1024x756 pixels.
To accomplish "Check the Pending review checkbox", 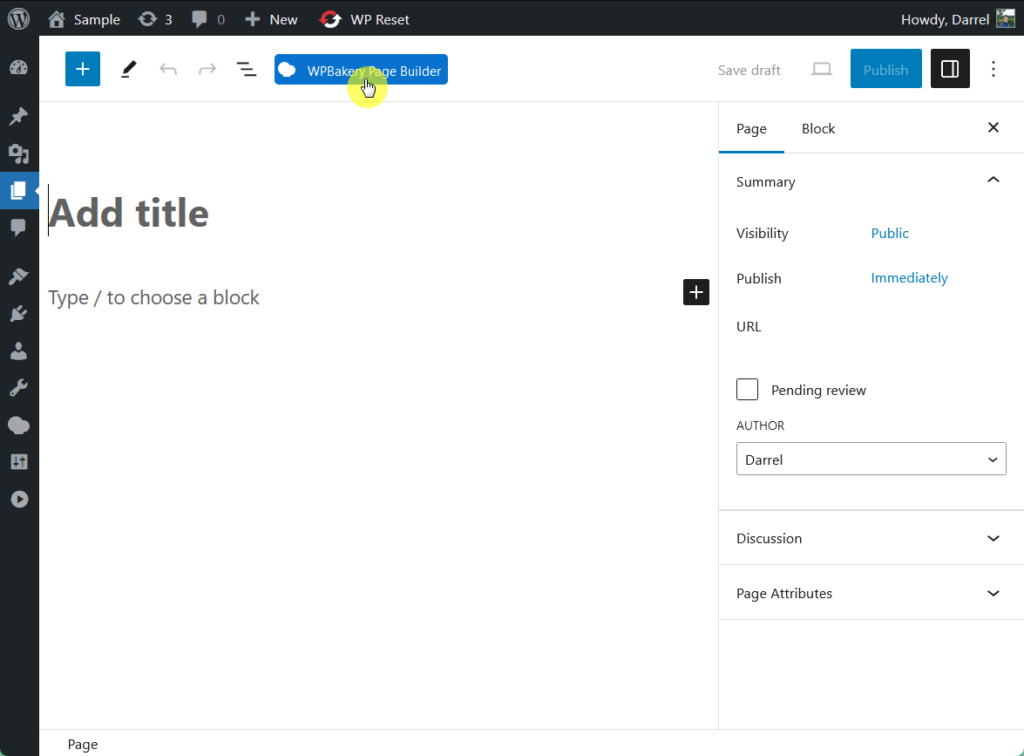I will point(747,389).
